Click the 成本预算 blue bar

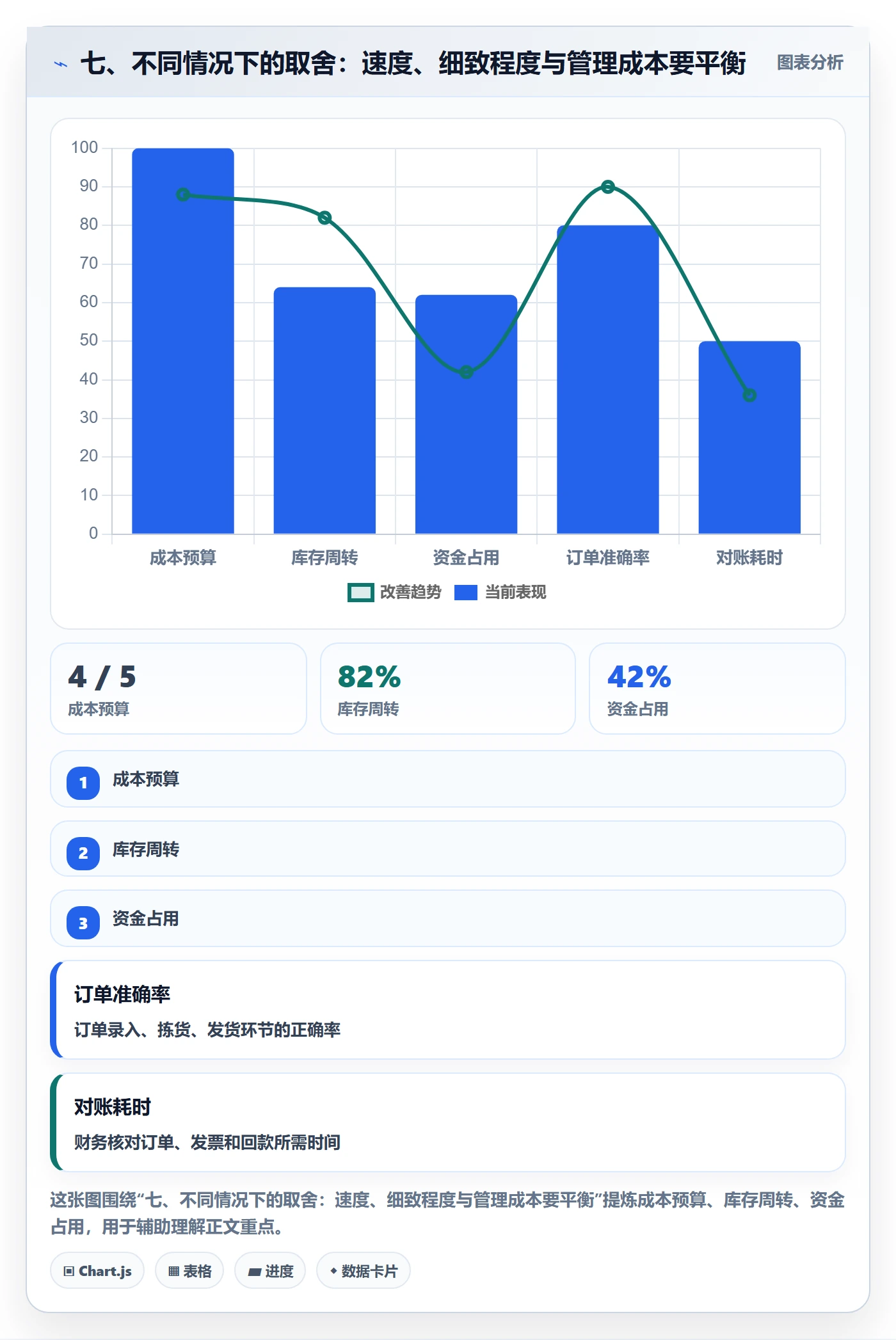click(183, 341)
